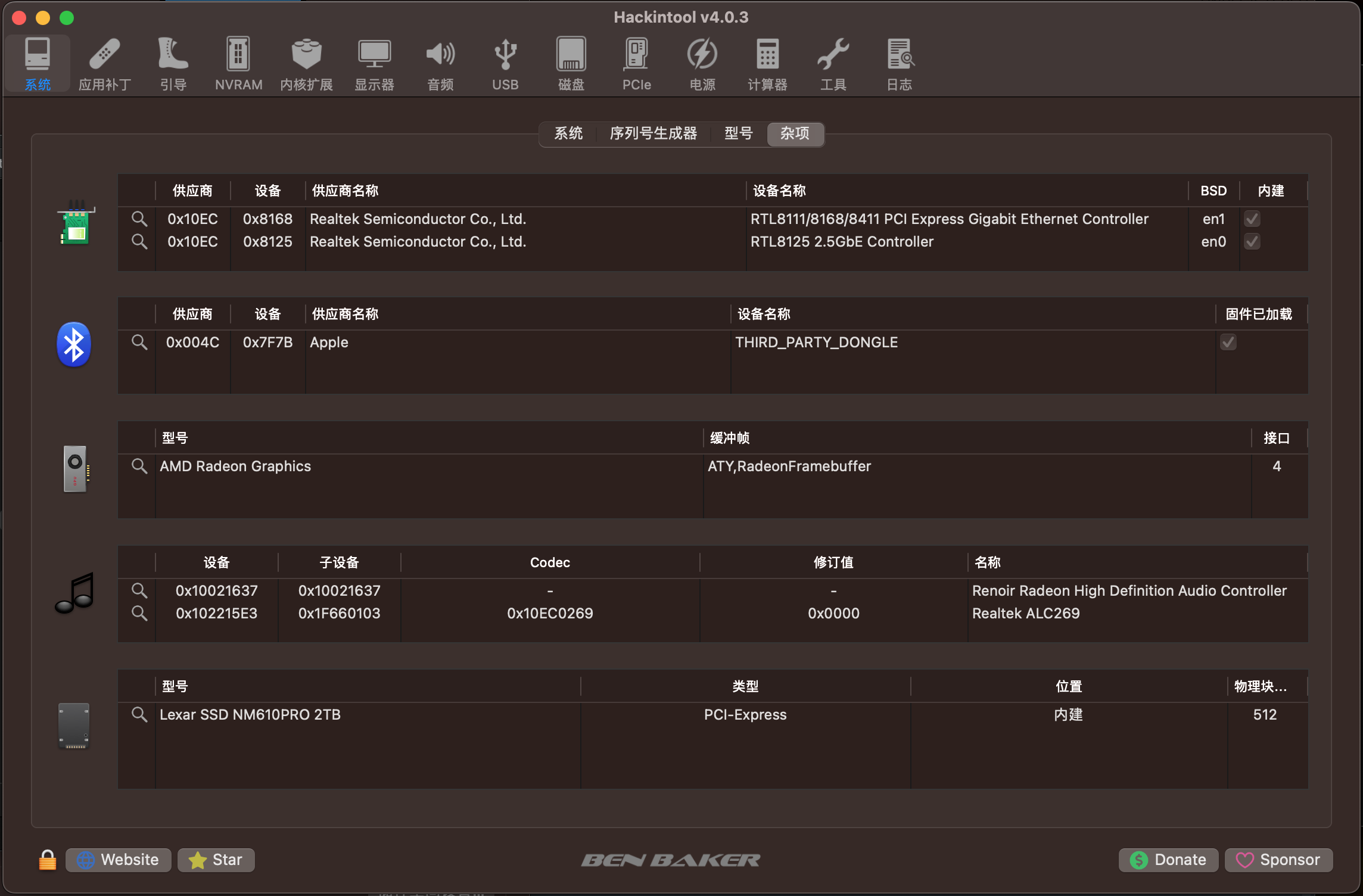Image resolution: width=1363 pixels, height=896 pixels.
Task: Click the magnifier beside Realtek ALC269
Action: click(139, 613)
